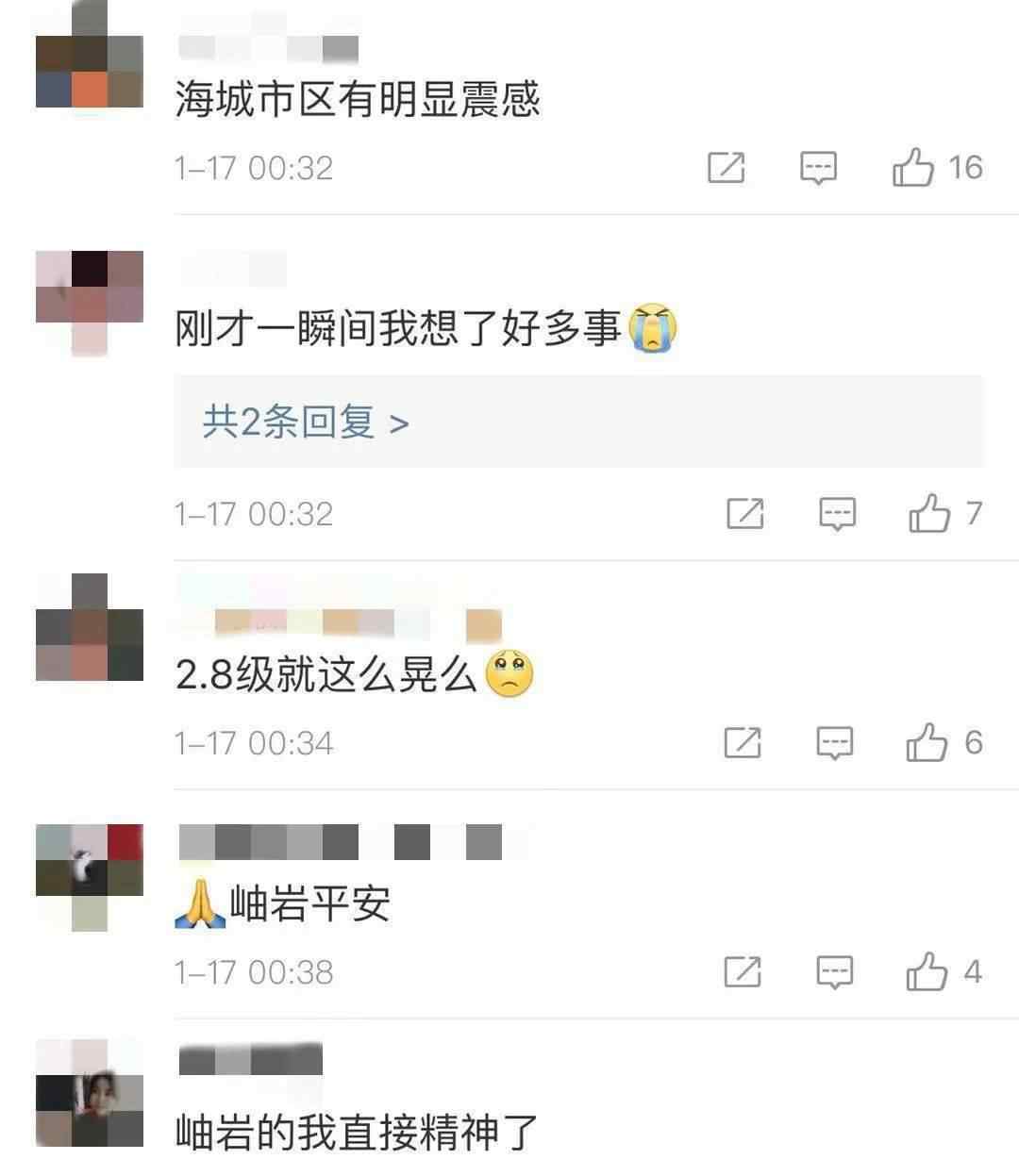Expand the 共2条回复 replies

pyautogui.click(x=306, y=422)
